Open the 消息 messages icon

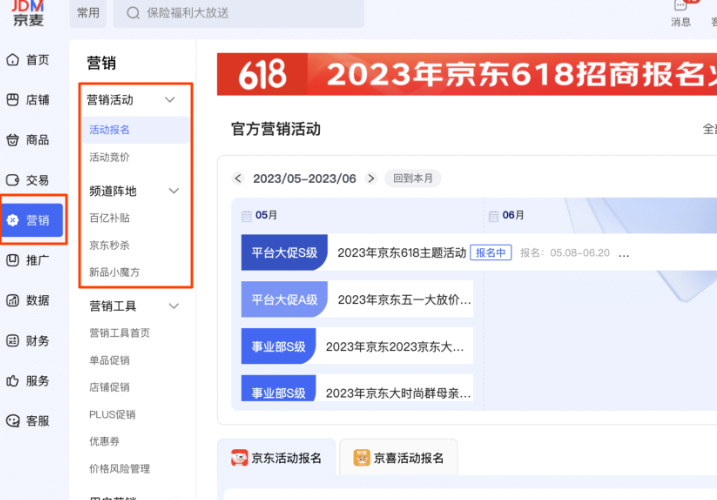pos(680,5)
